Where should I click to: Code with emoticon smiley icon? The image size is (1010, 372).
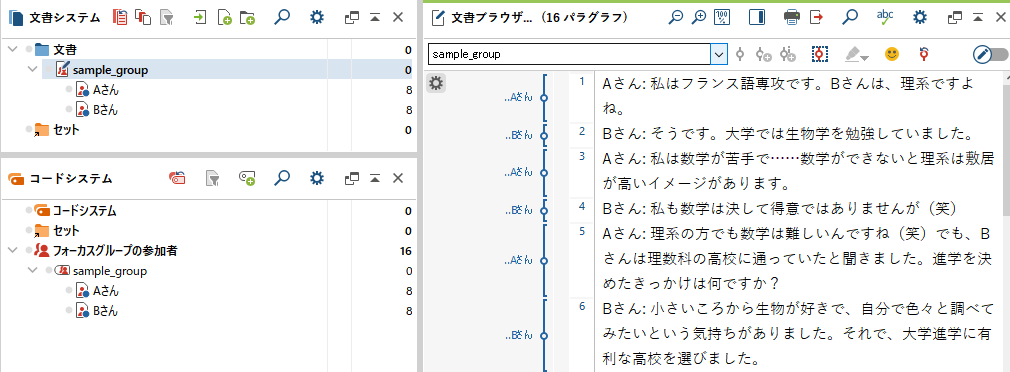click(891, 55)
